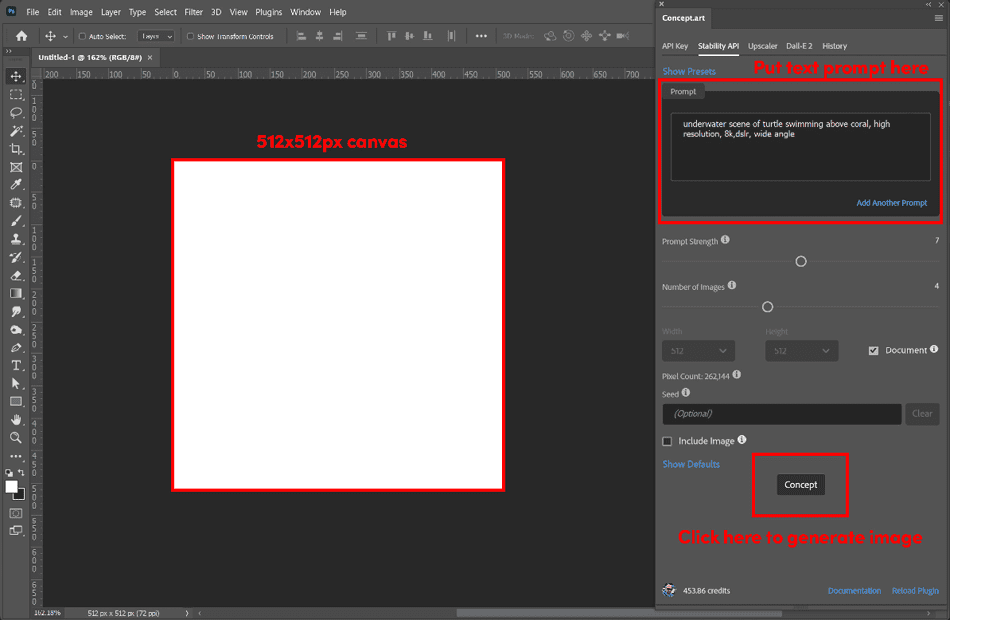Open more options three-dots in options bar
This screenshot has width=1000, height=620.
[x=482, y=36]
